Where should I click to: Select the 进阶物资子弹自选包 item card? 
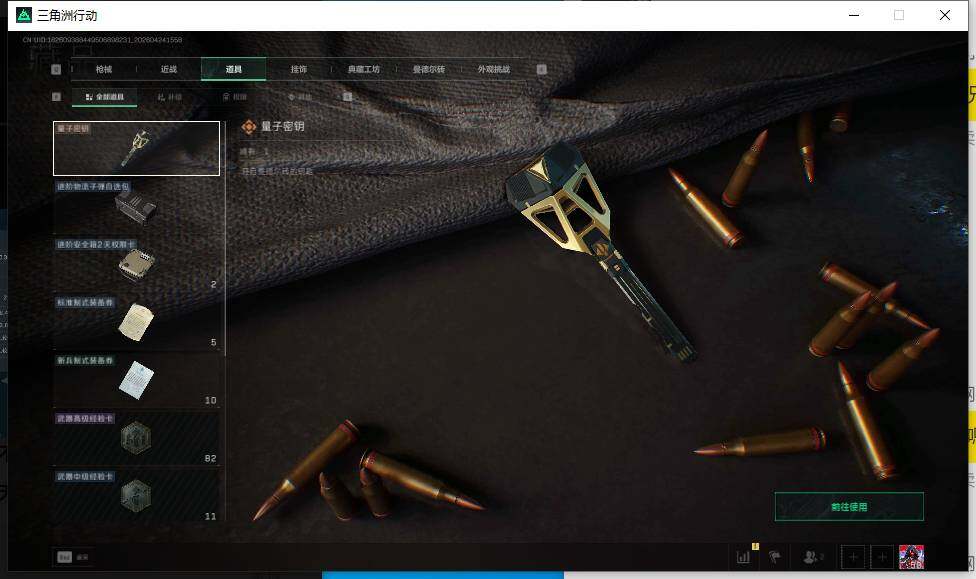[136, 206]
